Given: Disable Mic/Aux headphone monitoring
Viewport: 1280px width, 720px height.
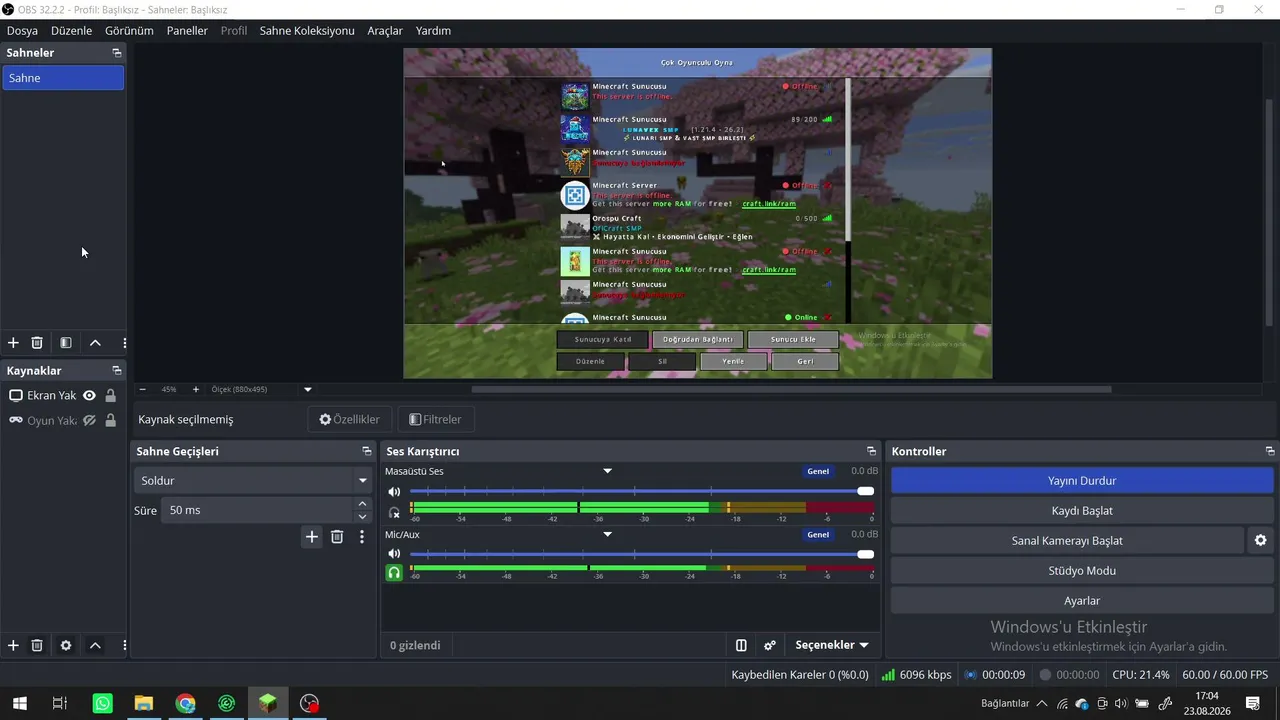Looking at the screenshot, I should pyautogui.click(x=394, y=573).
